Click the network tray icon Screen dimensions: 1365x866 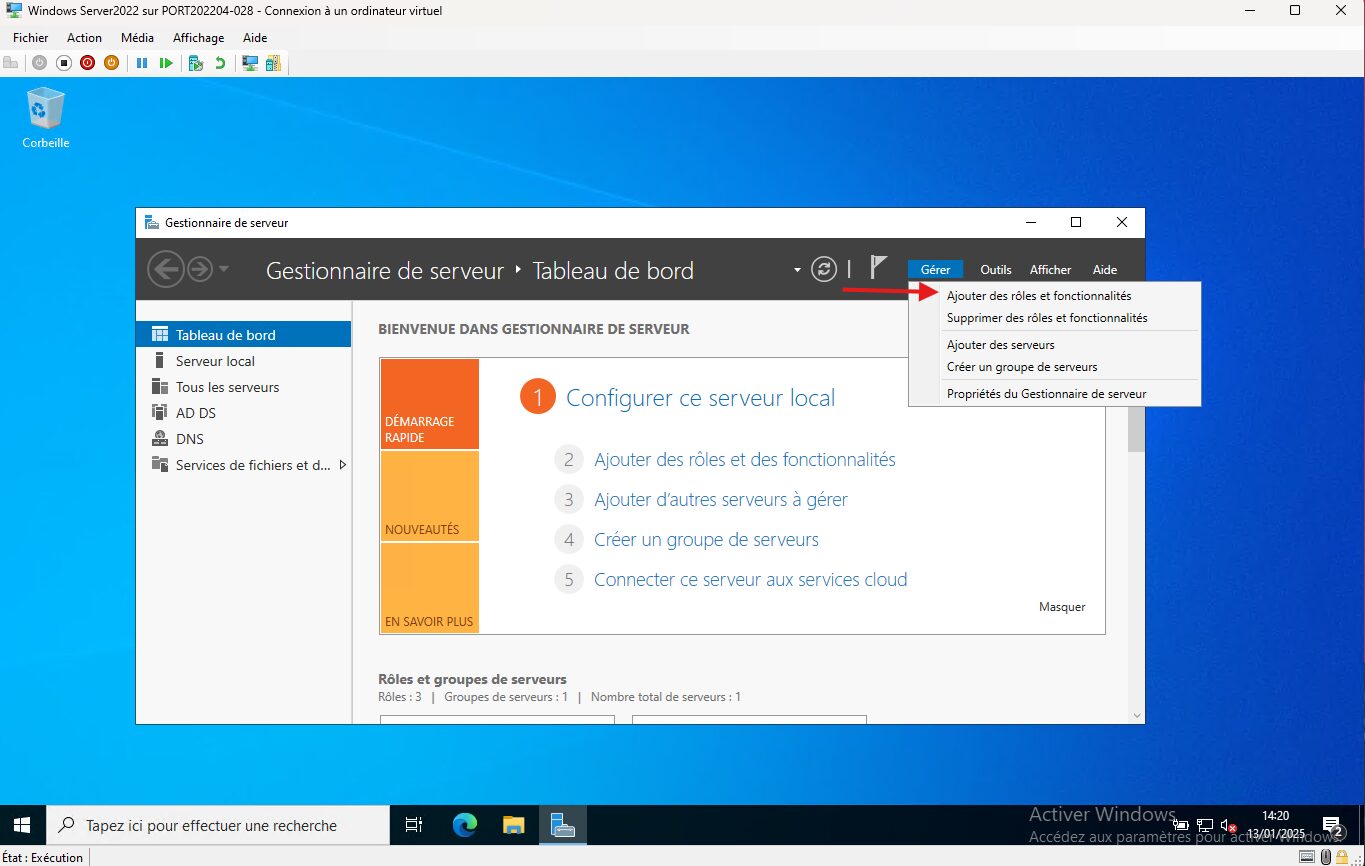click(1205, 825)
